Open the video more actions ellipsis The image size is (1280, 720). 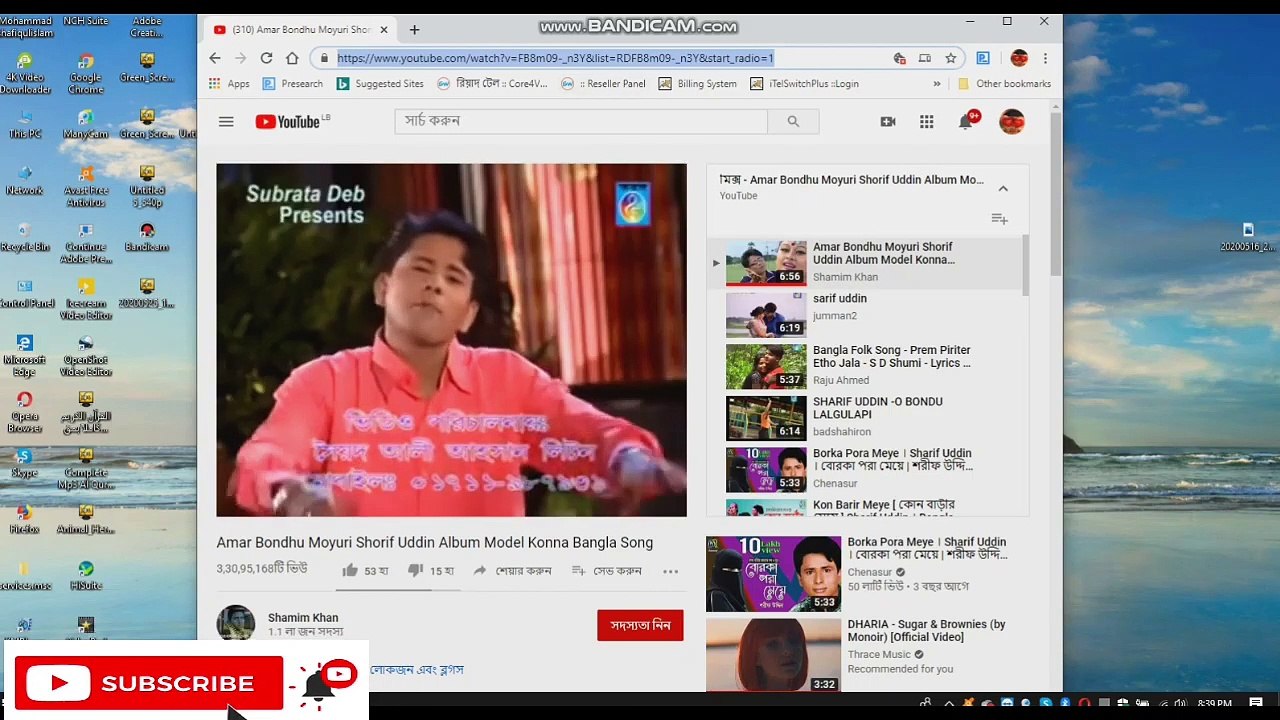pyautogui.click(x=670, y=571)
